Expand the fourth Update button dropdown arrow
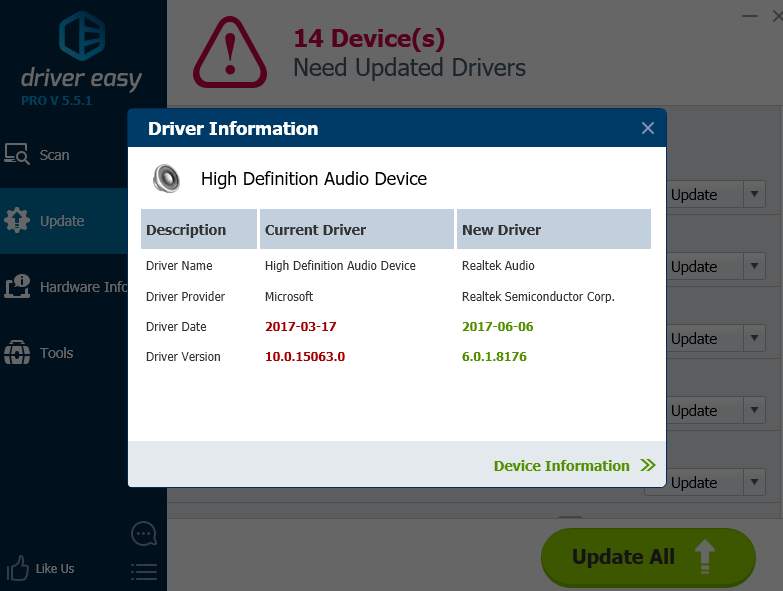This screenshot has width=783, height=591. click(x=754, y=410)
